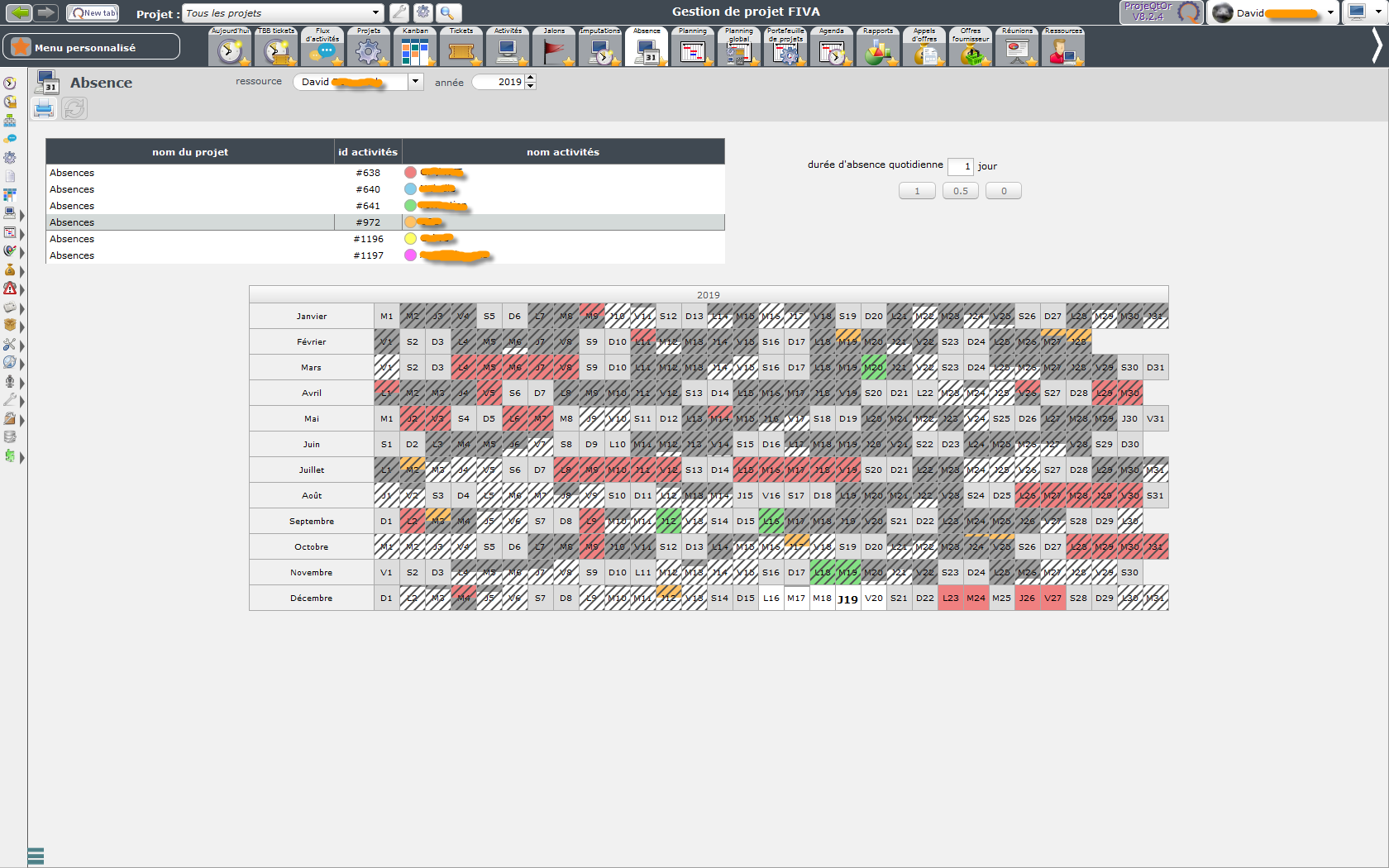
Task: Open the David user menu dropdown
Action: click(1330, 12)
